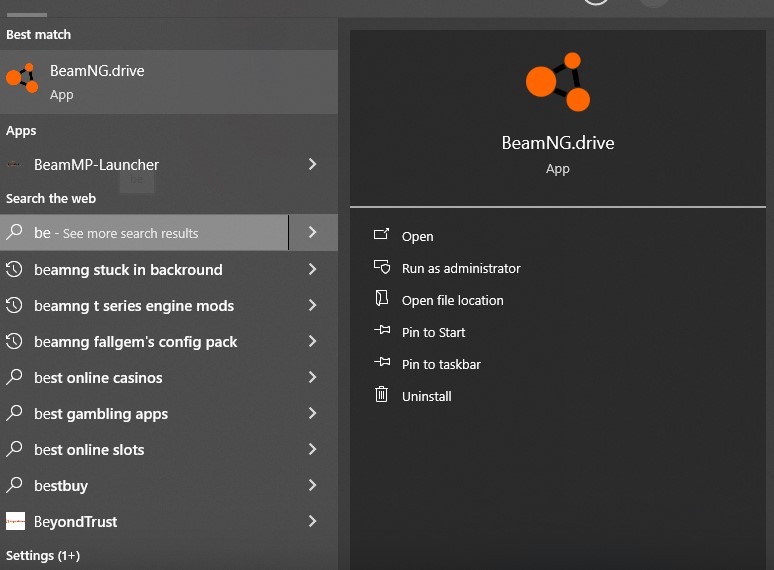Click the Open file location icon
This screenshot has height=570, width=774.
pyautogui.click(x=381, y=299)
